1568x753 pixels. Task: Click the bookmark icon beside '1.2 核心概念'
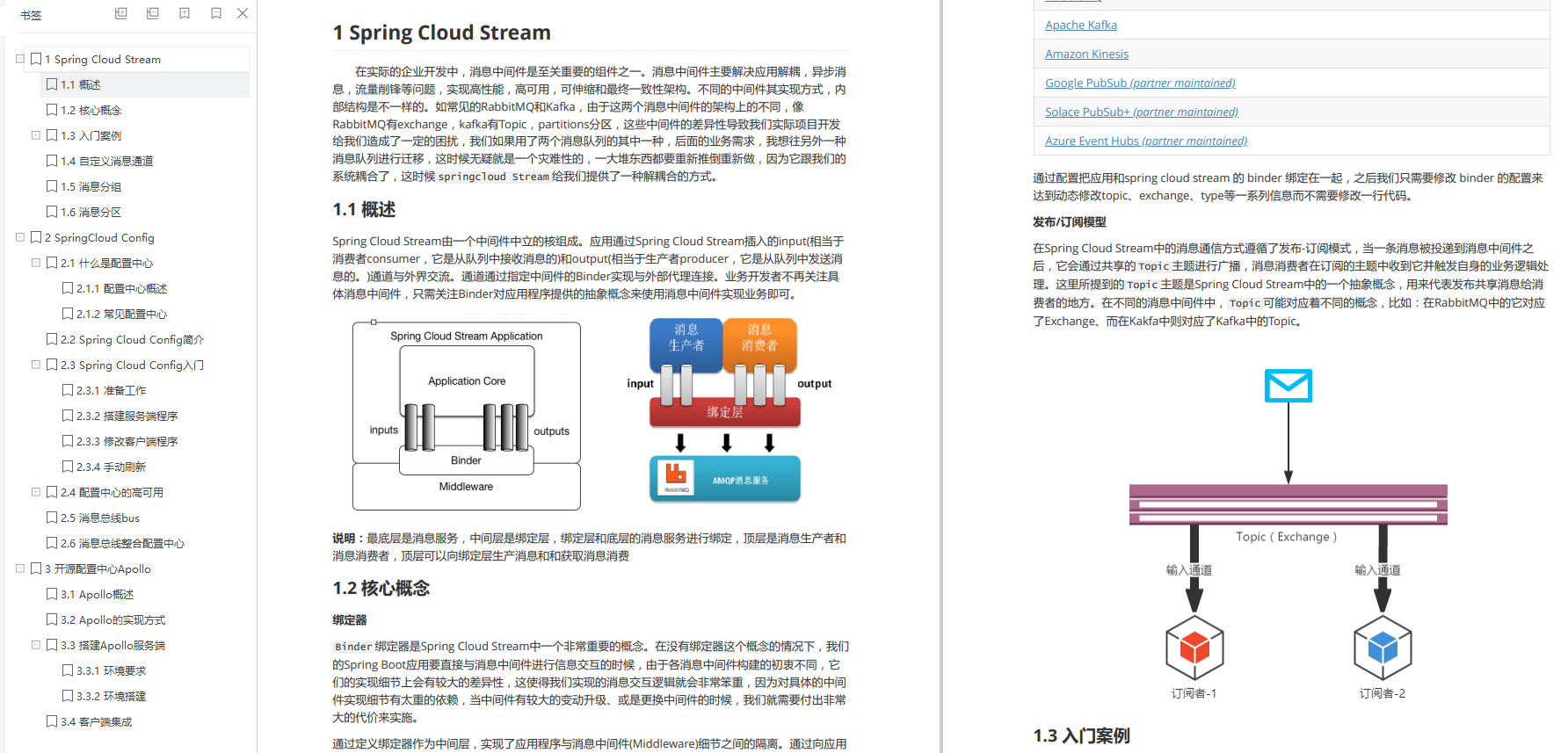(52, 110)
